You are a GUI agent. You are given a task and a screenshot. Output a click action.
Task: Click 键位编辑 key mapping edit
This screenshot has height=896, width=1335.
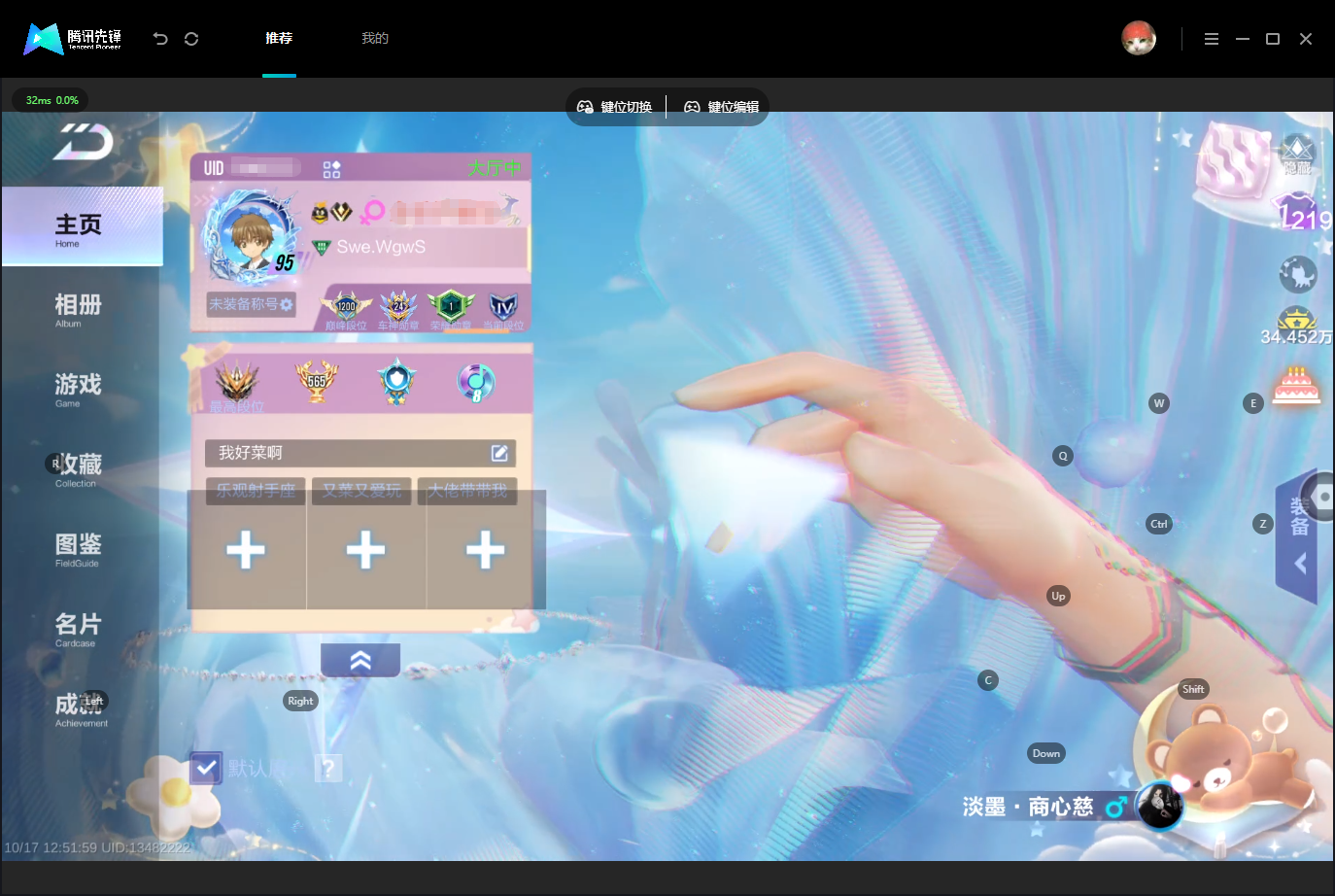point(722,107)
